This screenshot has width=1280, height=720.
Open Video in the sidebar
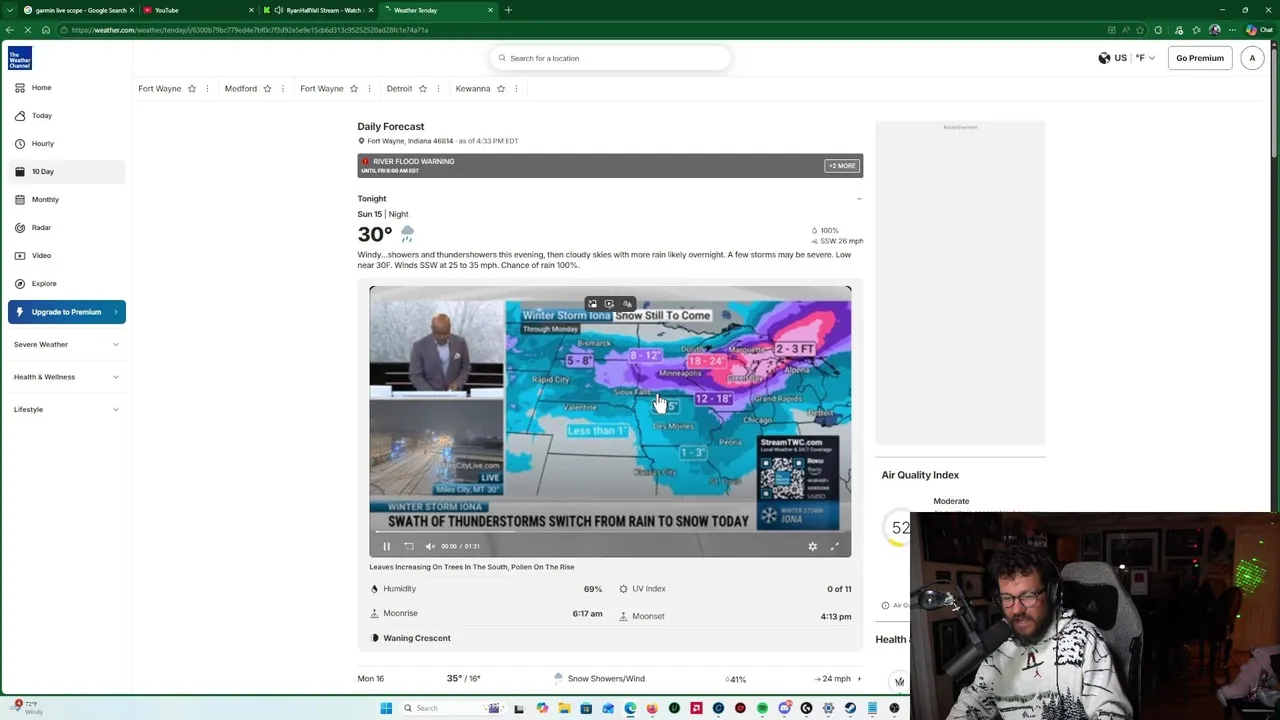(67, 255)
